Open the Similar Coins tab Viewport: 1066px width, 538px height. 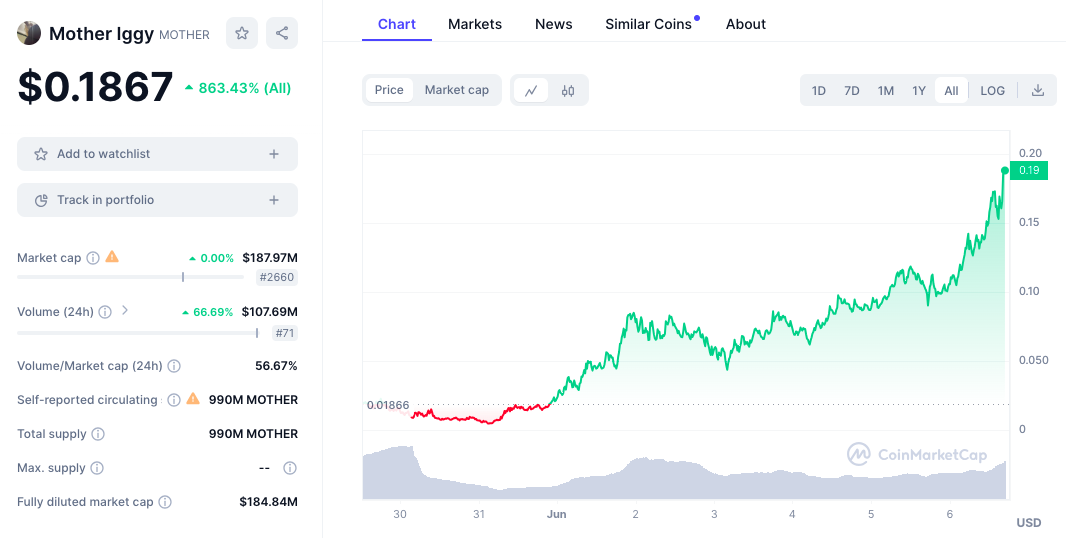coord(649,24)
